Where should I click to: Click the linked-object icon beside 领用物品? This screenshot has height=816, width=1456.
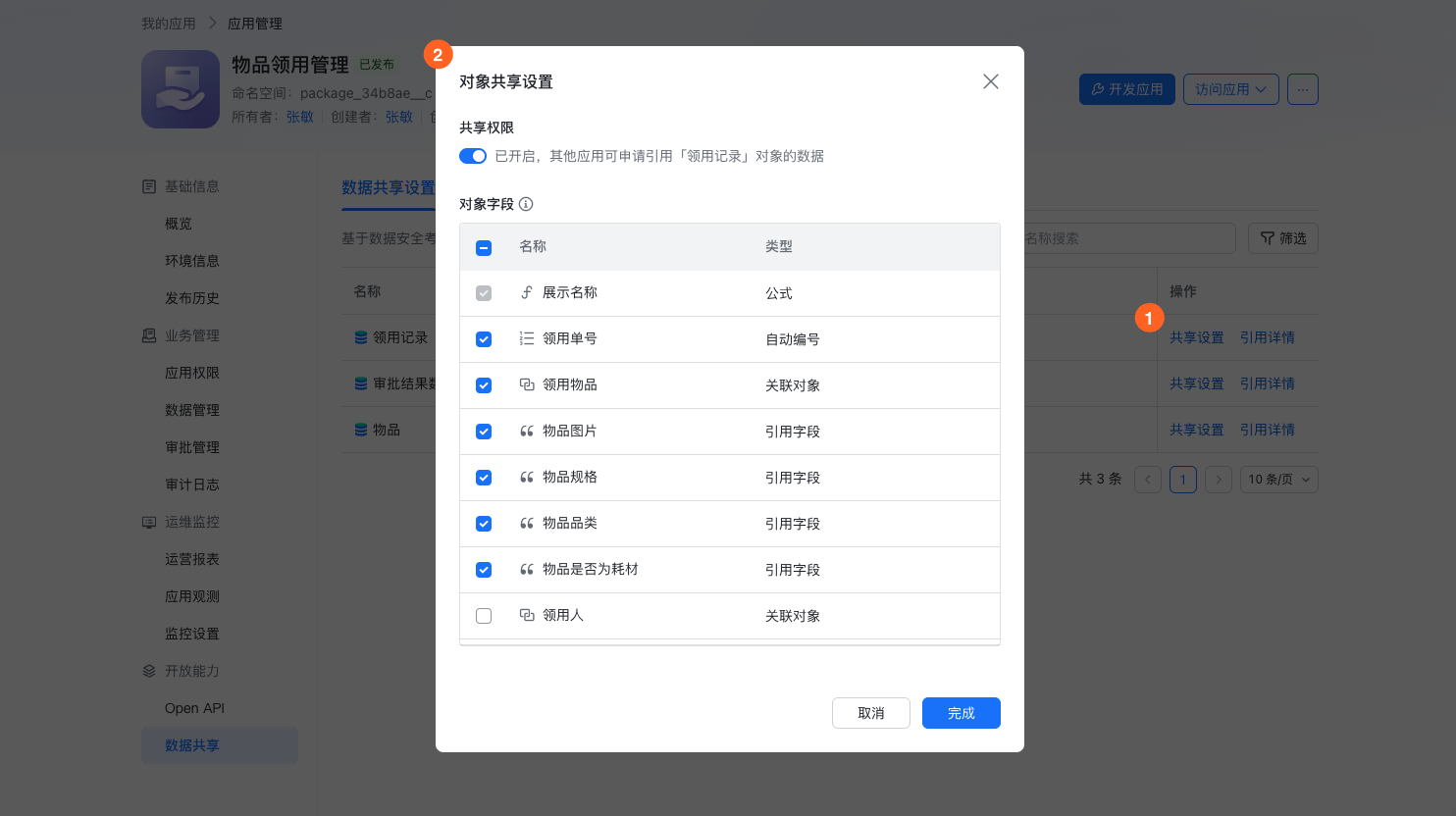point(527,384)
